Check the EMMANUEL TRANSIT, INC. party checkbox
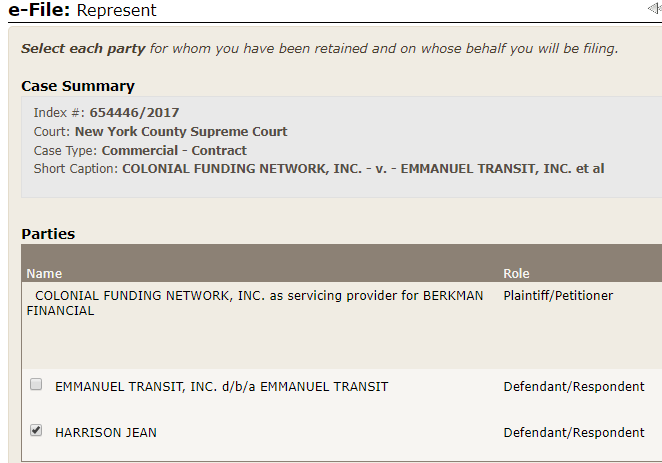This screenshot has height=463, width=662. click(36, 385)
